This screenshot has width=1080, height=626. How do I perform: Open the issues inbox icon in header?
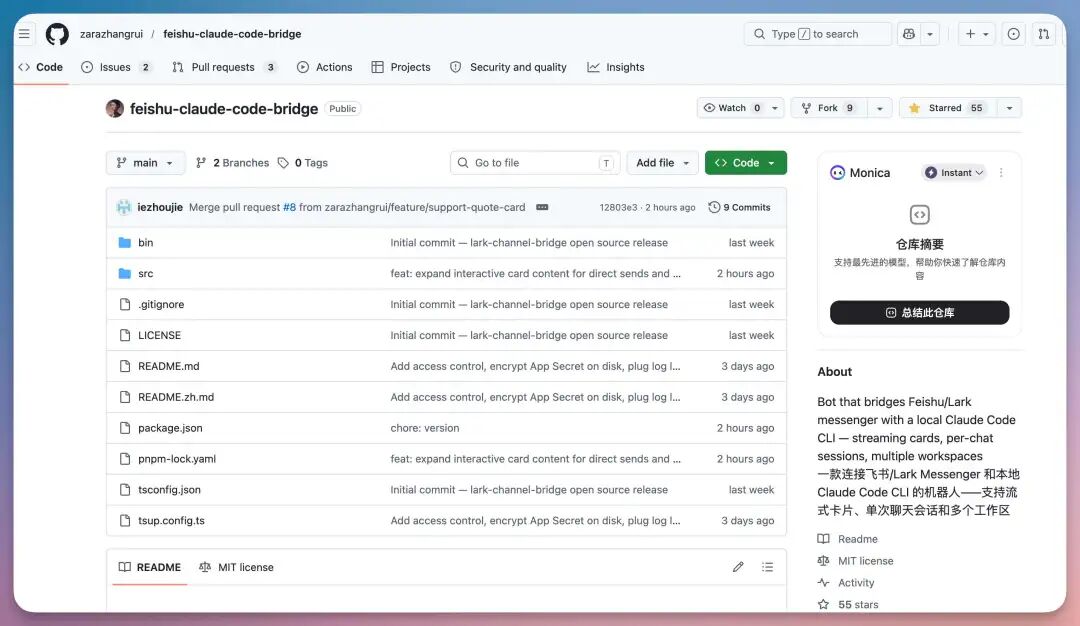point(1013,34)
